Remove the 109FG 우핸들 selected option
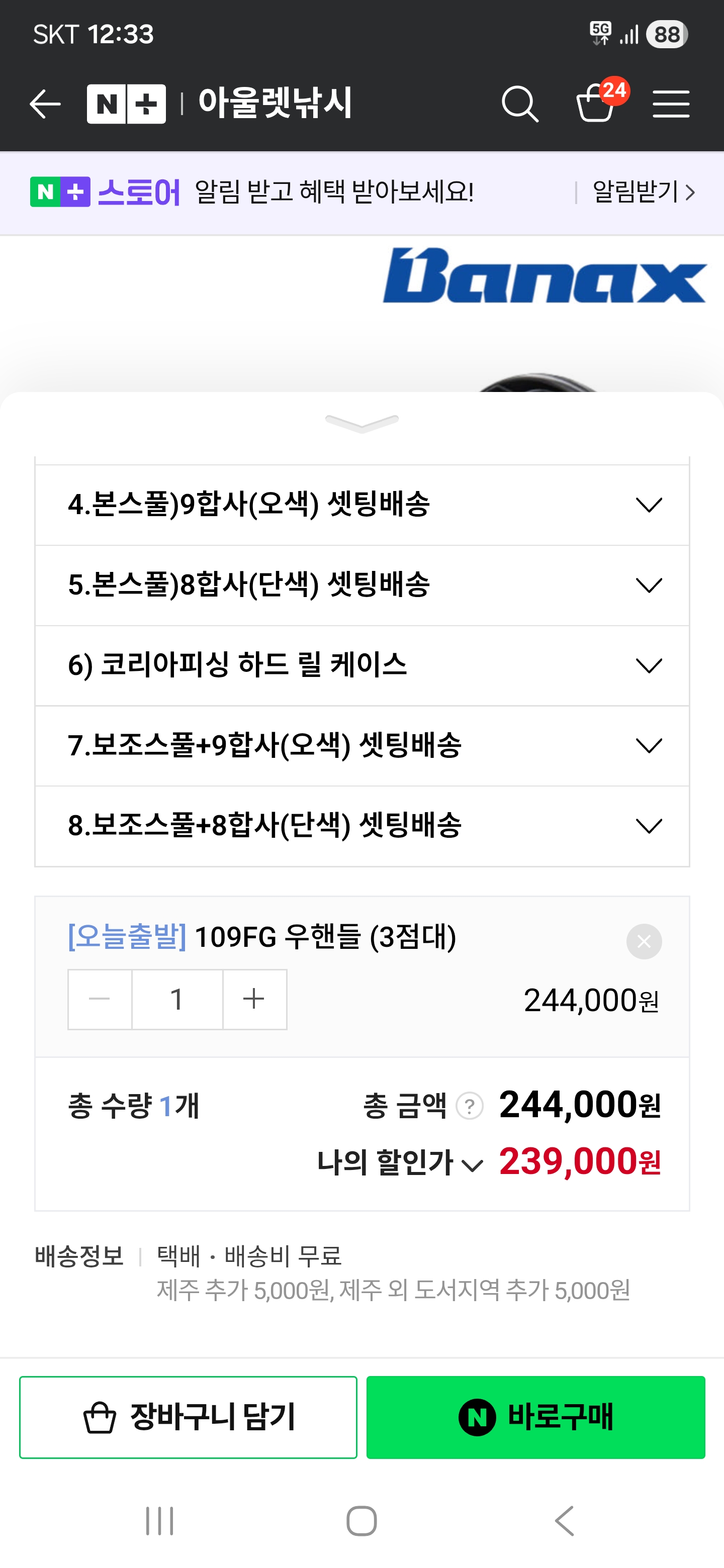 click(x=644, y=942)
